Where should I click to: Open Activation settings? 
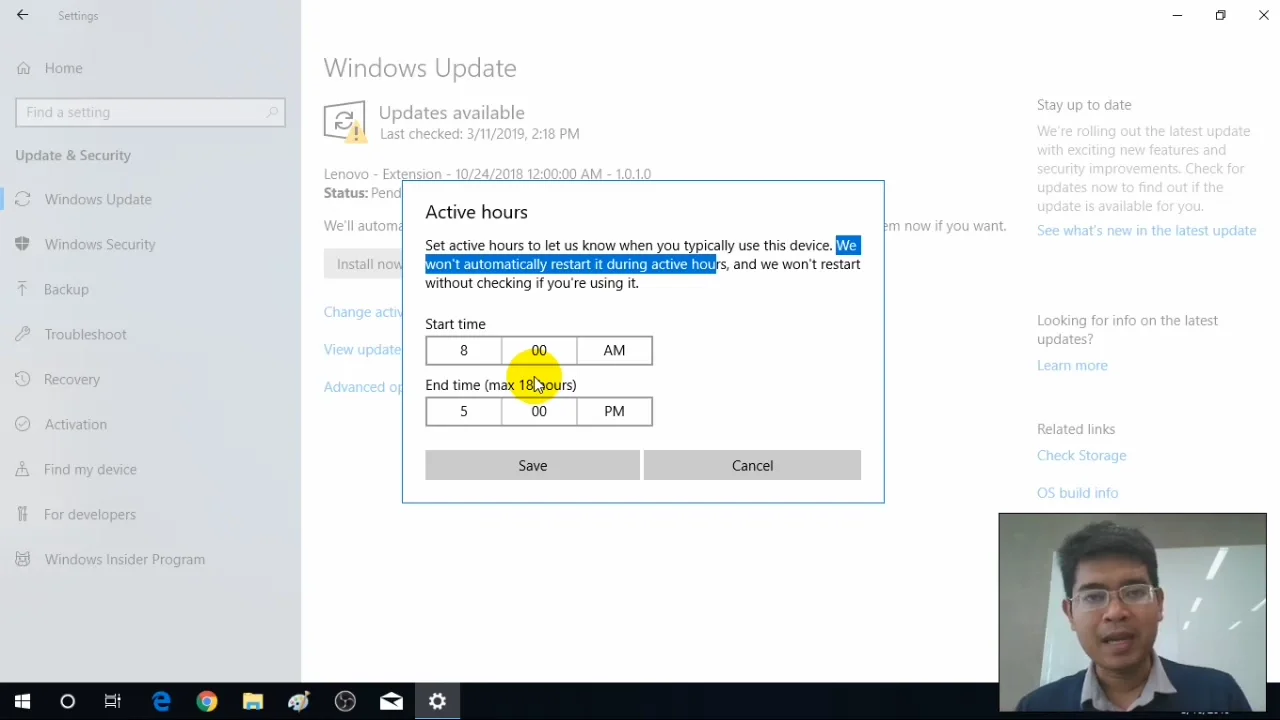coord(75,424)
